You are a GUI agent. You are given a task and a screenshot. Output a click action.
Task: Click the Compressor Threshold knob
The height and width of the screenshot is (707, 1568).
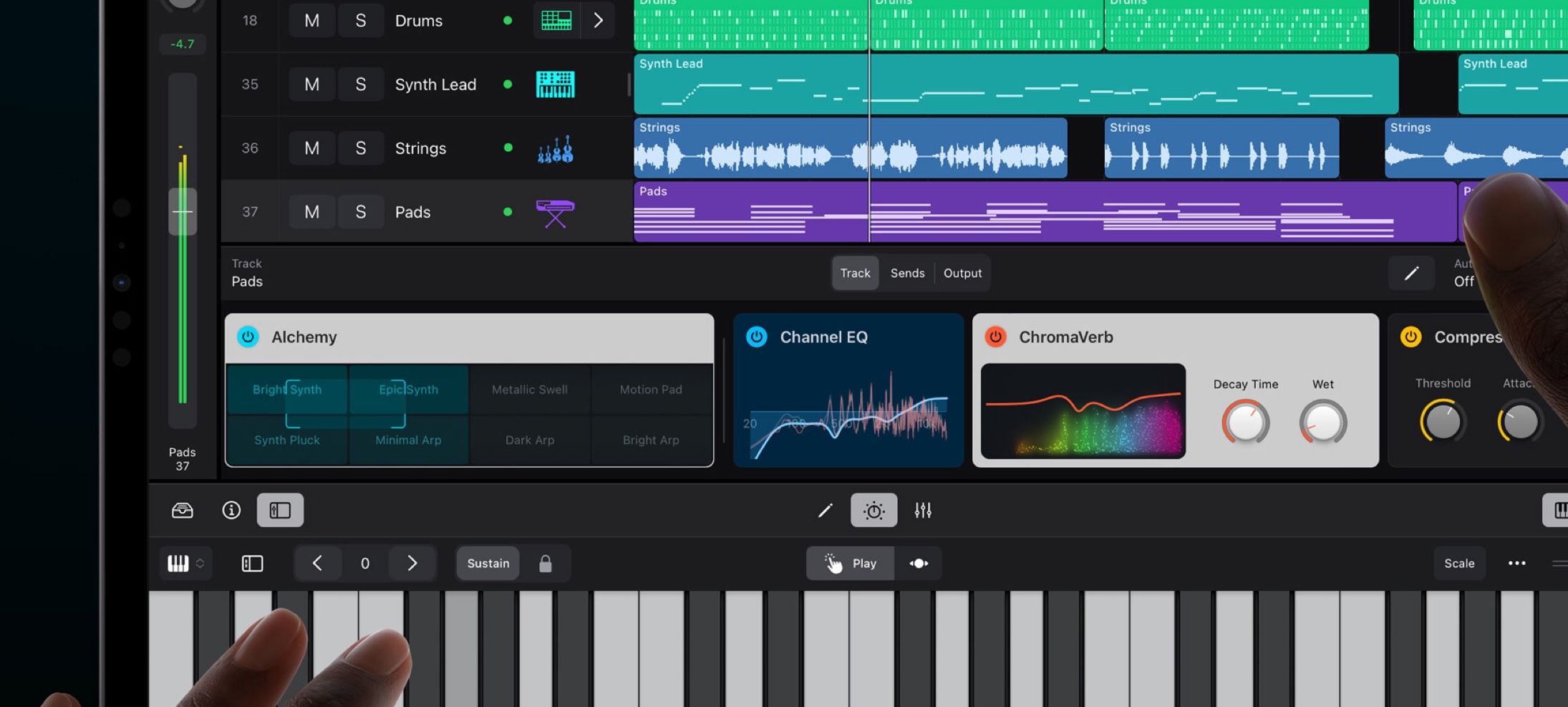tap(1443, 422)
